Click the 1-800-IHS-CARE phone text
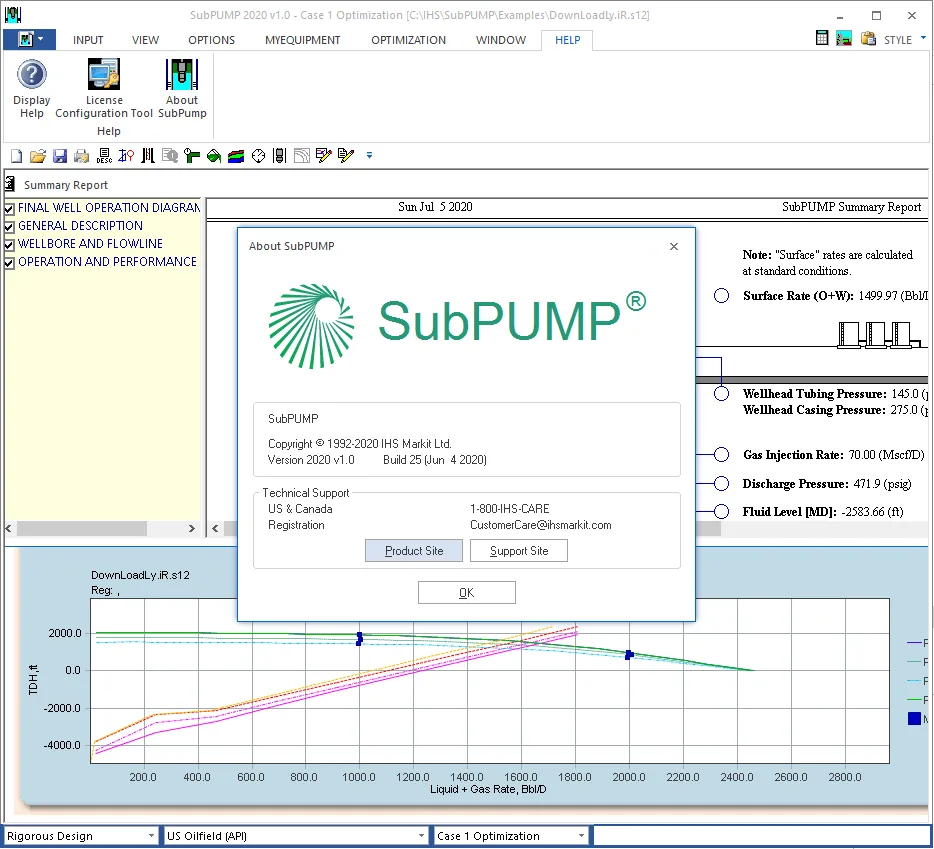 [x=510, y=509]
